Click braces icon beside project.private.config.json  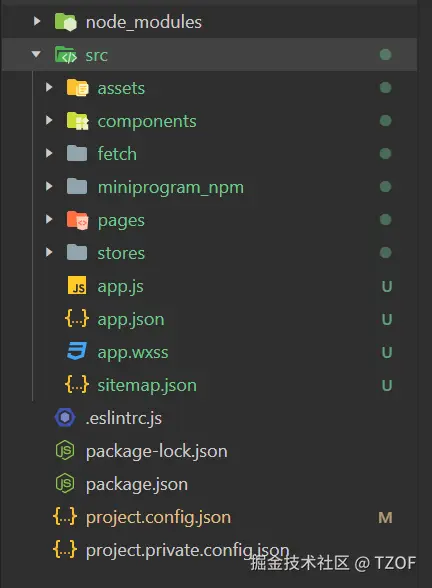coord(65,550)
